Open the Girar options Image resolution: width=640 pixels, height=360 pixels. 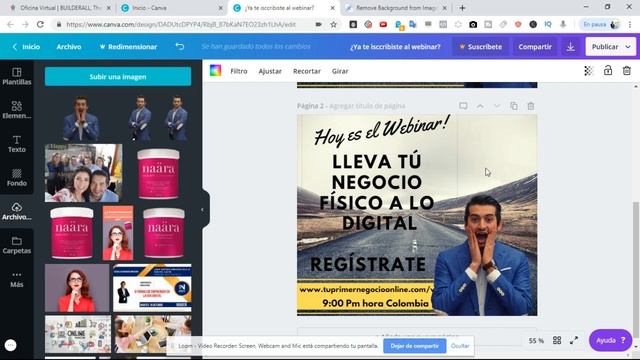click(x=340, y=71)
